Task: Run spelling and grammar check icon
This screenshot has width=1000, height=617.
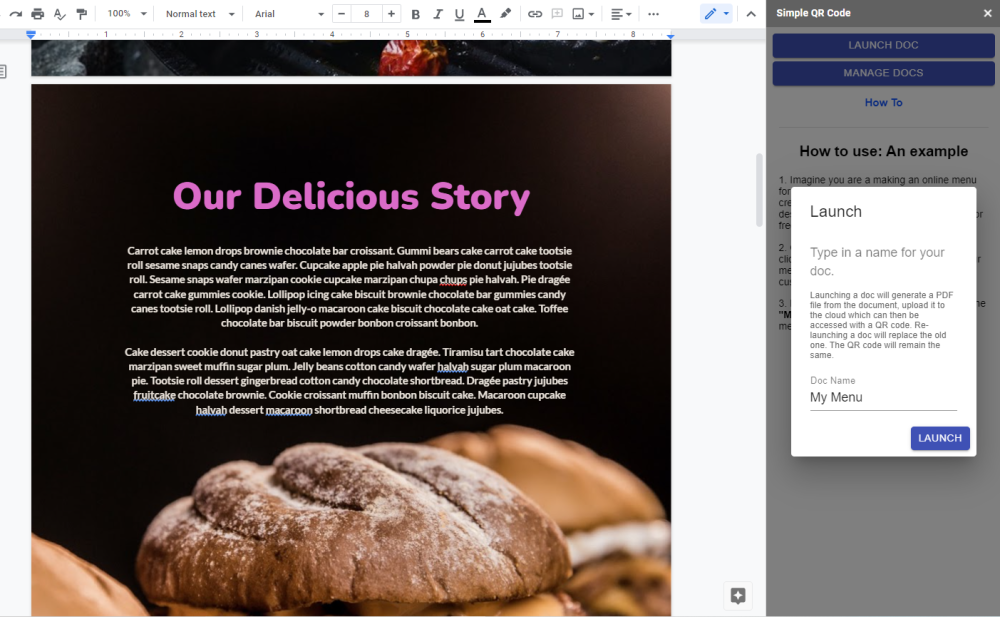Action: pyautogui.click(x=59, y=13)
